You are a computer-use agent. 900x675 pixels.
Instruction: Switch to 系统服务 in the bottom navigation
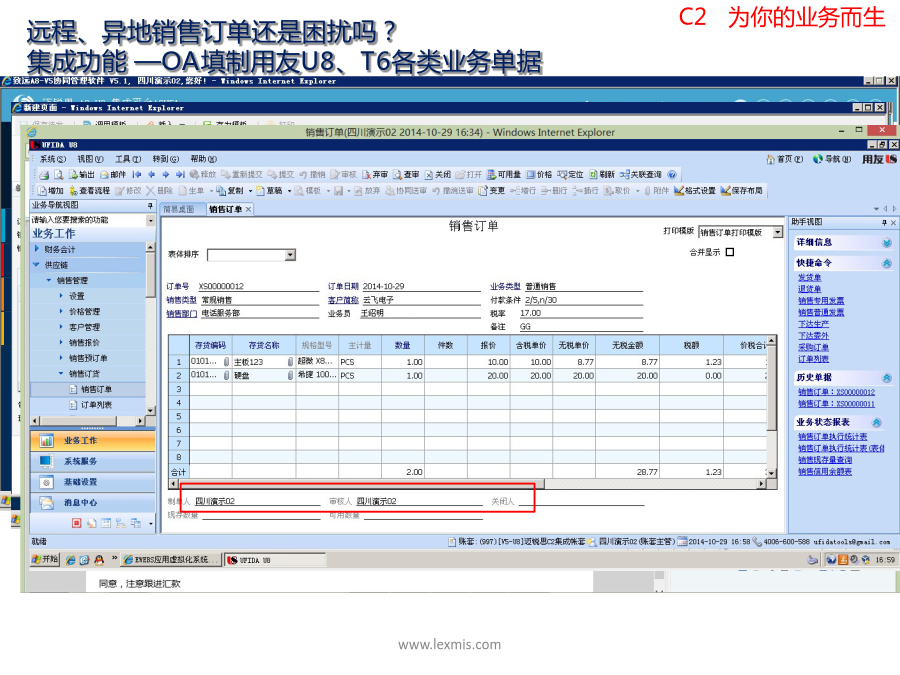point(92,461)
